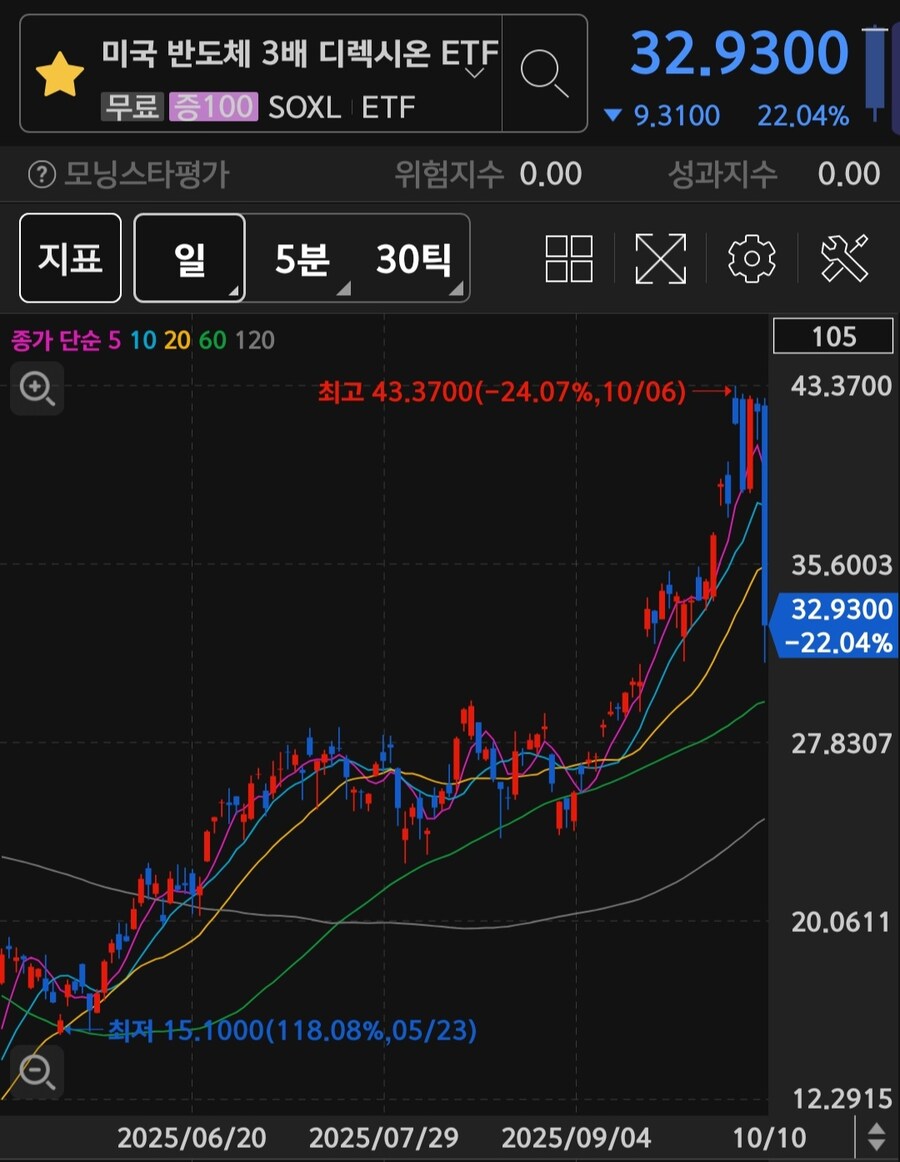Open the stock search magnifier
This screenshot has height=1162, width=900.
pos(545,73)
